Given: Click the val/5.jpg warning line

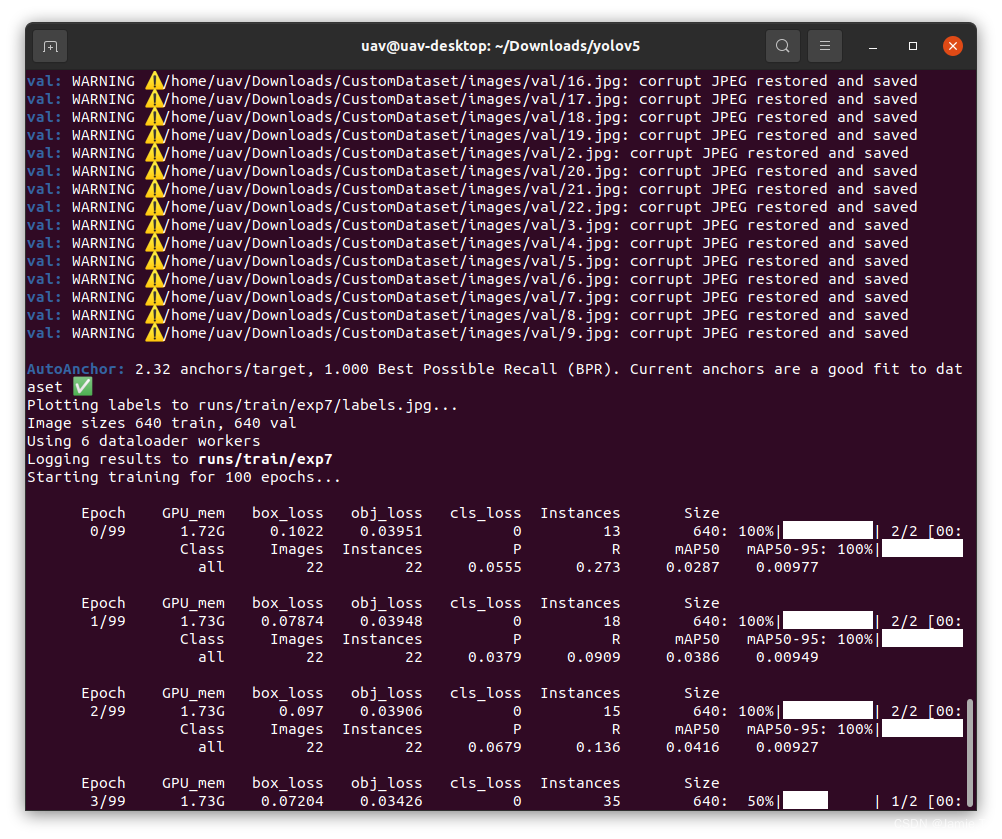Looking at the screenshot, I should pyautogui.click(x=468, y=261).
